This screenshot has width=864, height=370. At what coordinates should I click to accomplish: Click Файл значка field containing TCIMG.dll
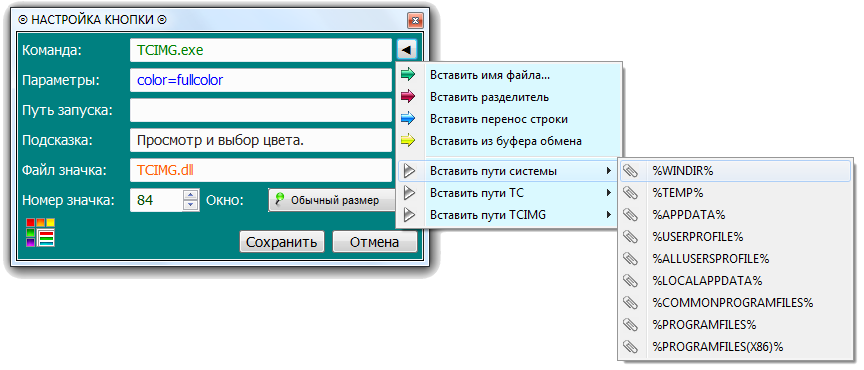[x=261, y=170]
